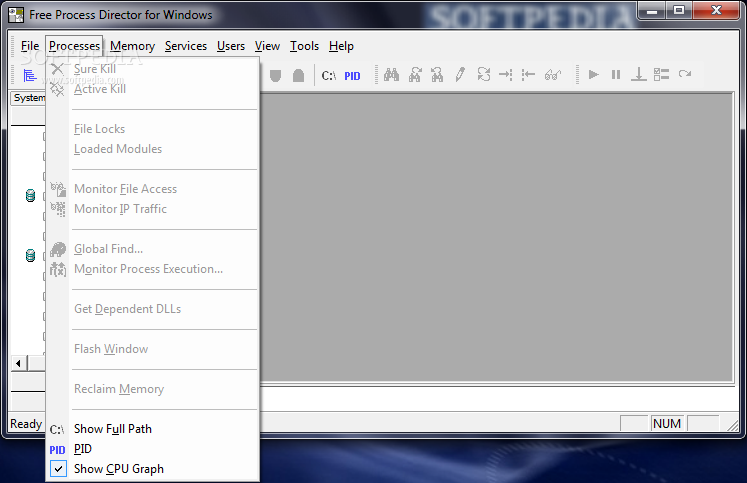The image size is (747, 483).
Task: Click the binoculars Find toolbar icon
Action: click(x=392, y=75)
